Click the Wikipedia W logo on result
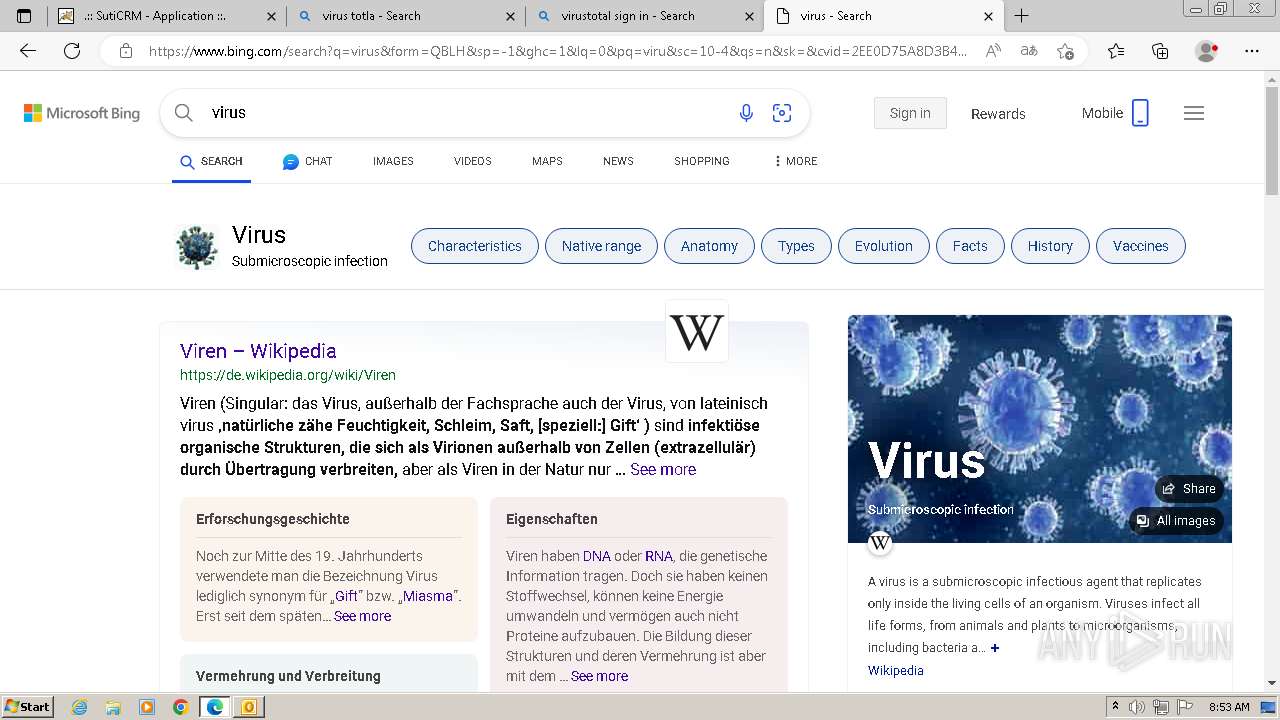Screen dimensions: 1280x720 tap(697, 331)
